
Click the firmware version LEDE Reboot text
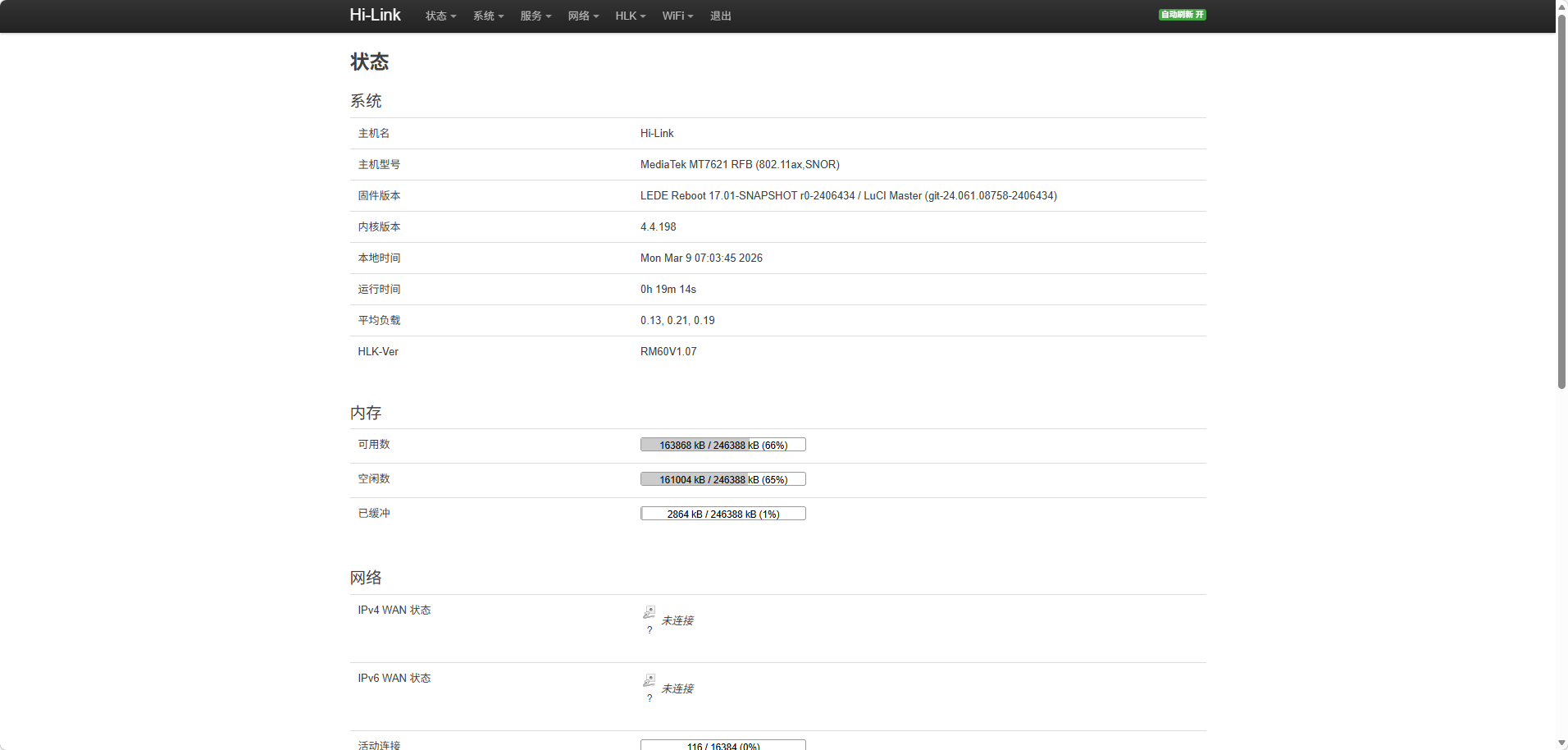848,196
